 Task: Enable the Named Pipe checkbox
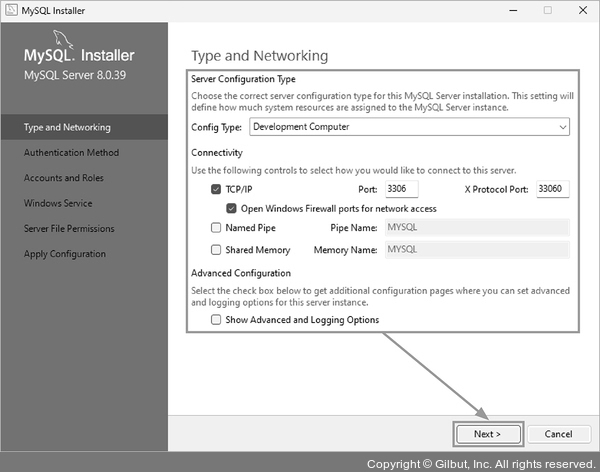point(216,228)
